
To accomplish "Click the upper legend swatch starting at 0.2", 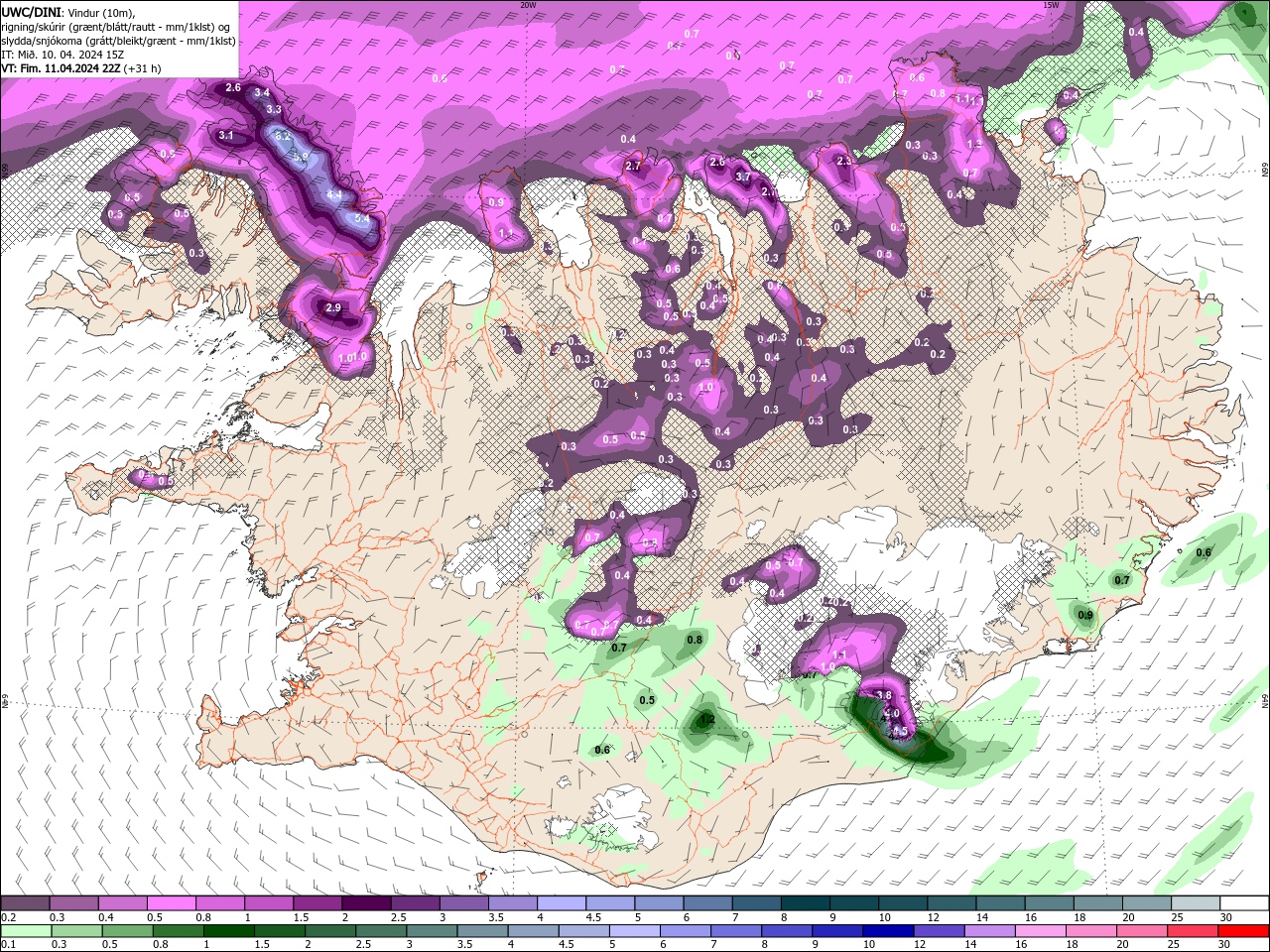I will point(25,904).
